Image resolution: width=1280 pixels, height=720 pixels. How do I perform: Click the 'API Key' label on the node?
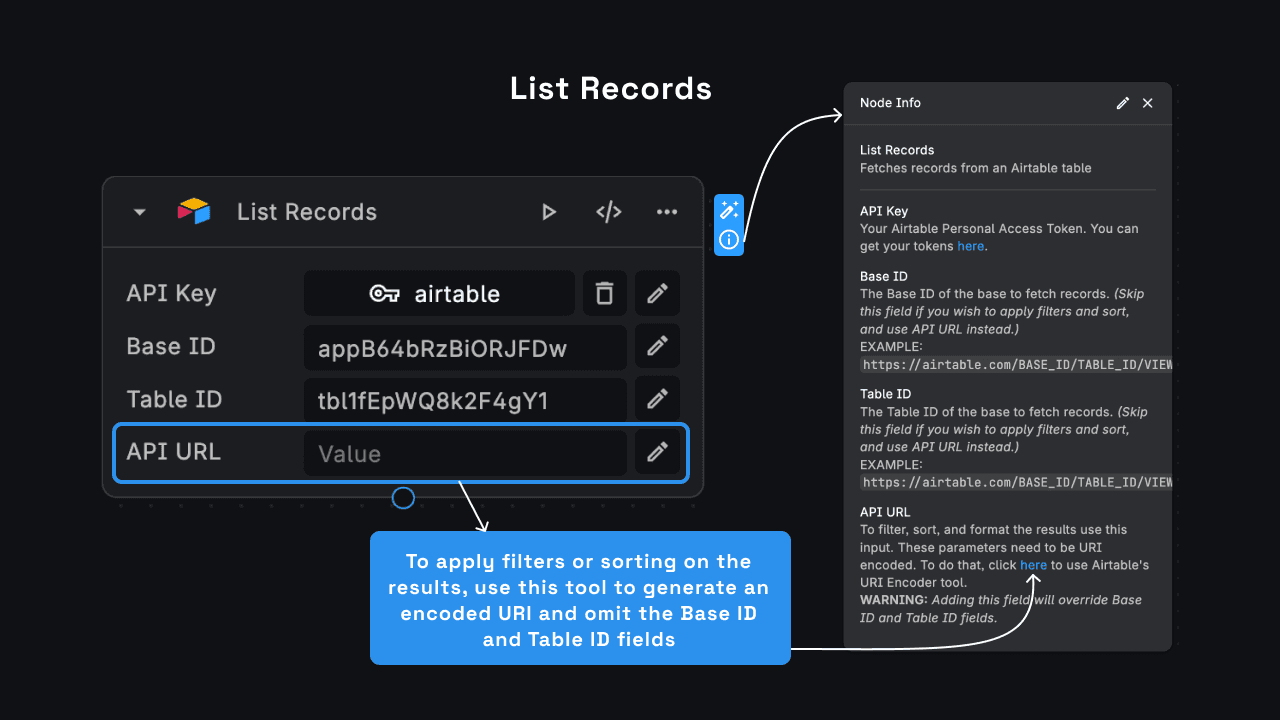(x=171, y=293)
